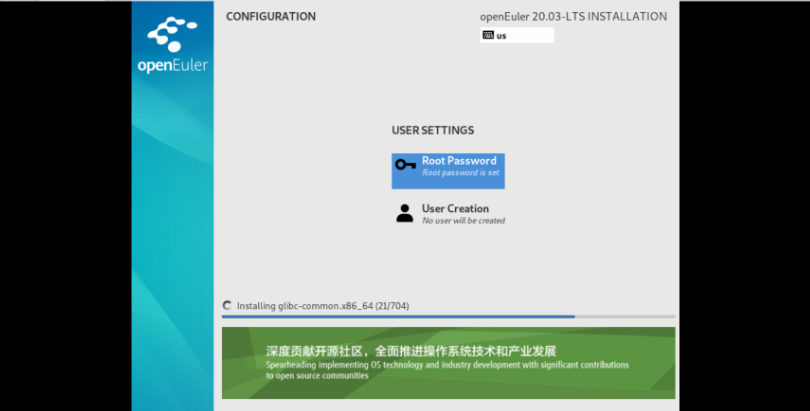Click the Chinese headline in the banner

point(410,351)
